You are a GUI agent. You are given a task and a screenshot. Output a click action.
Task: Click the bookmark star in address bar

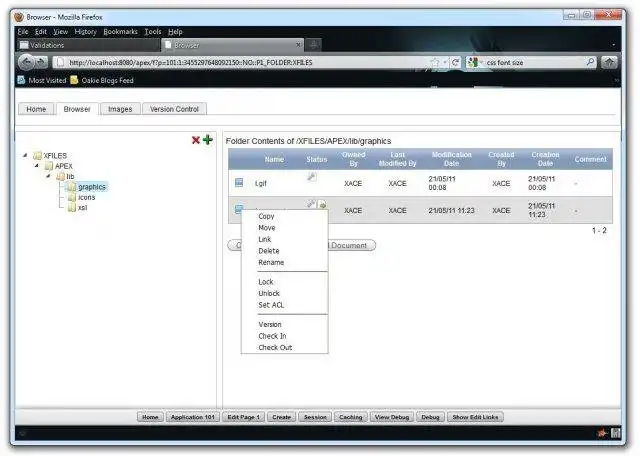435,62
